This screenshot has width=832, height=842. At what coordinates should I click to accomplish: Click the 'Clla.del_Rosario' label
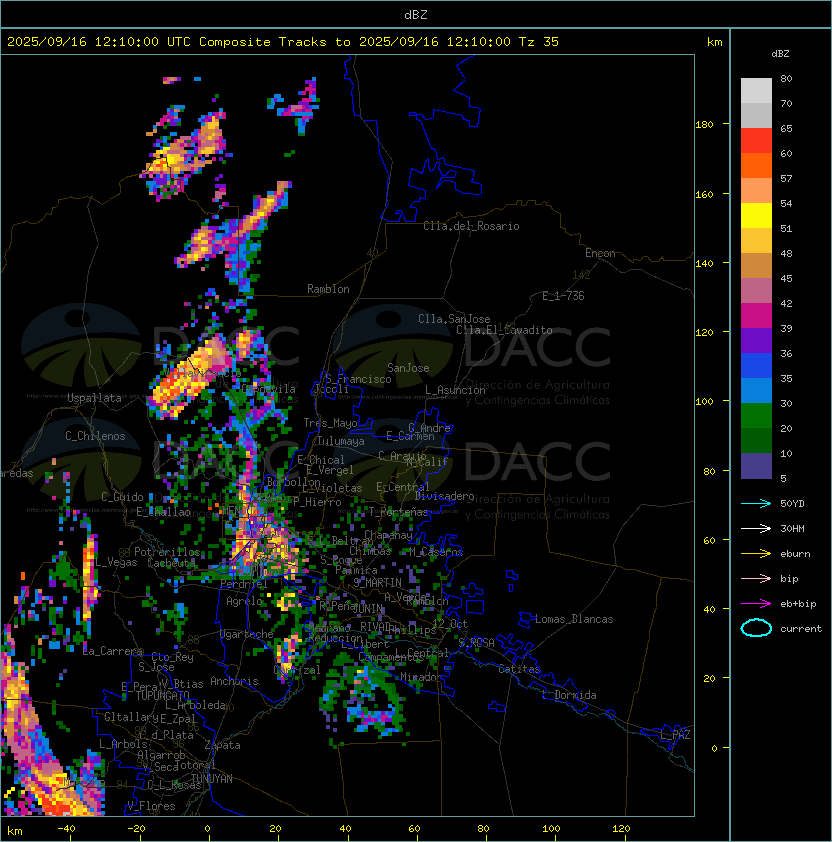(471, 226)
